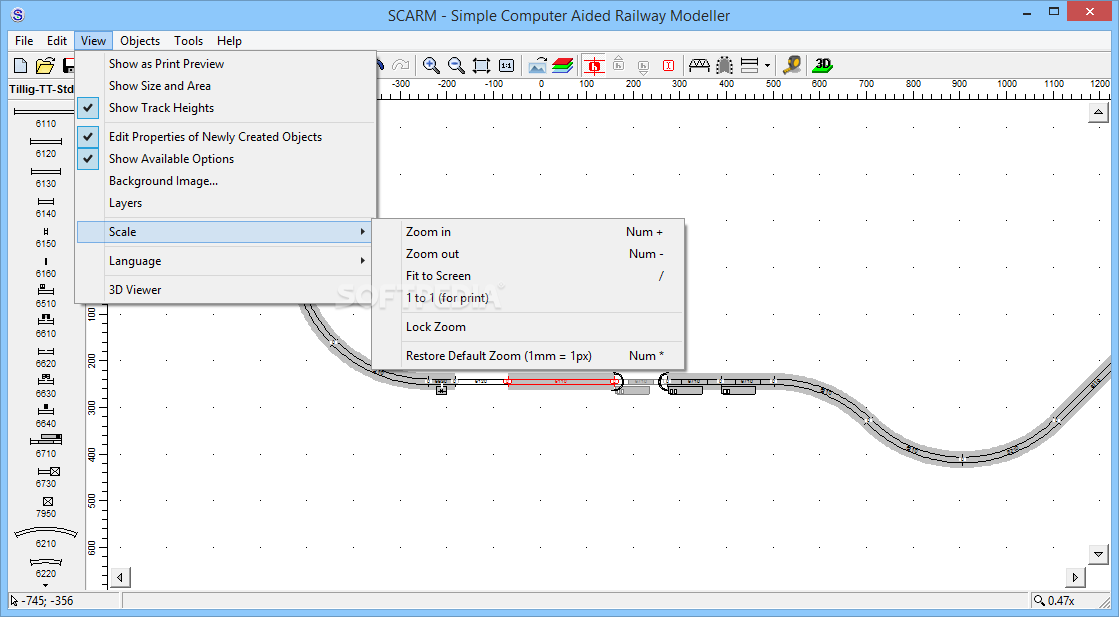Choose Zoom in from Scale submenu
This screenshot has width=1119, height=617.
(528, 232)
